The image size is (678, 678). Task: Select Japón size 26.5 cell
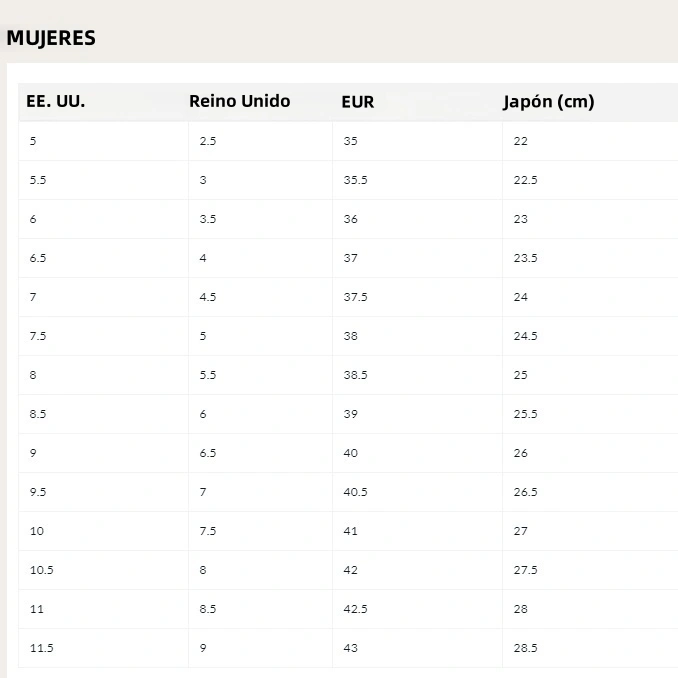525,492
